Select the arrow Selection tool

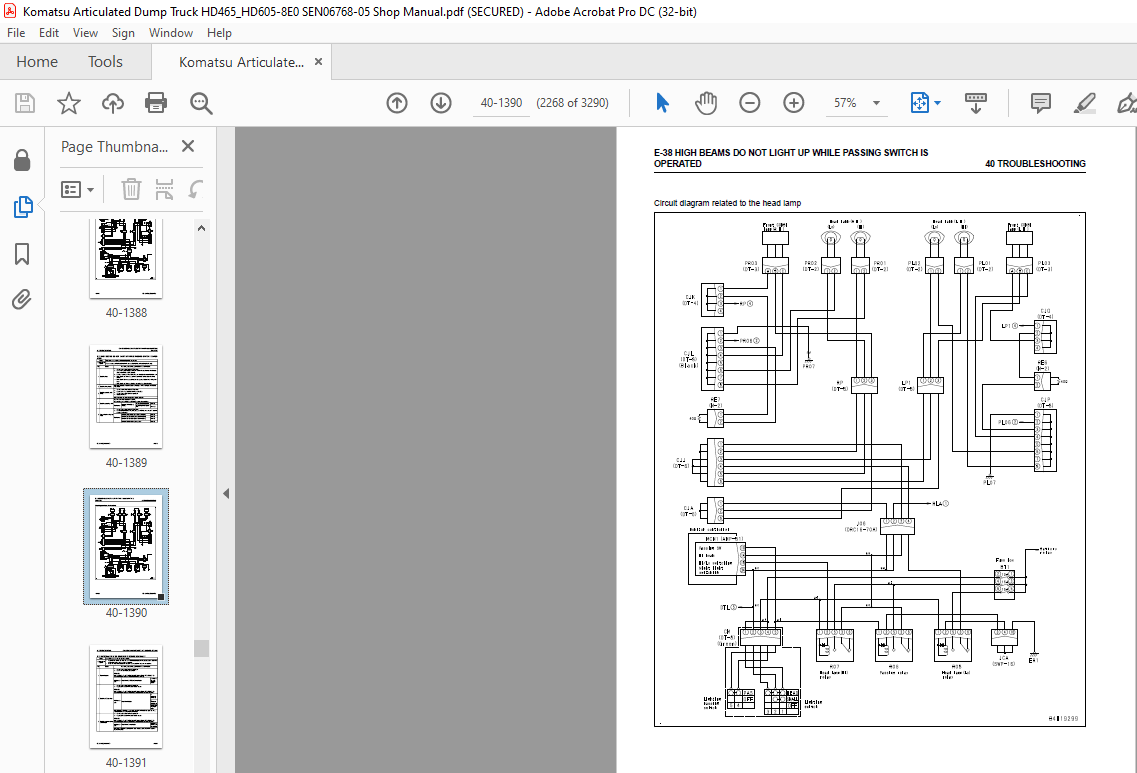[x=662, y=103]
